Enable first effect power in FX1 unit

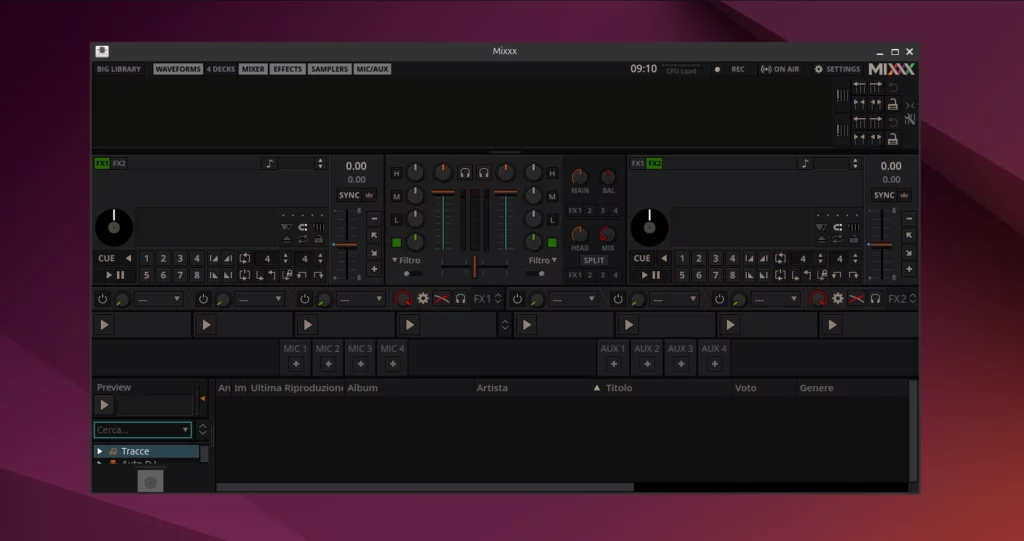103,299
